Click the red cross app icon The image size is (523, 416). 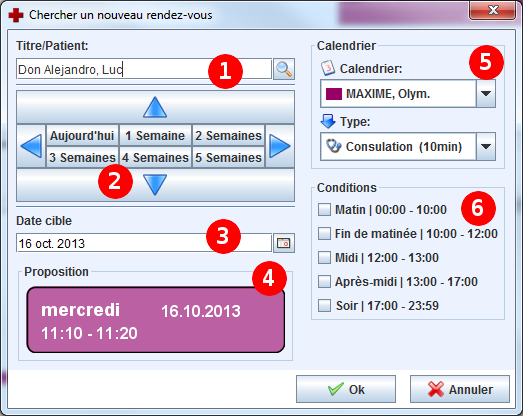16,15
